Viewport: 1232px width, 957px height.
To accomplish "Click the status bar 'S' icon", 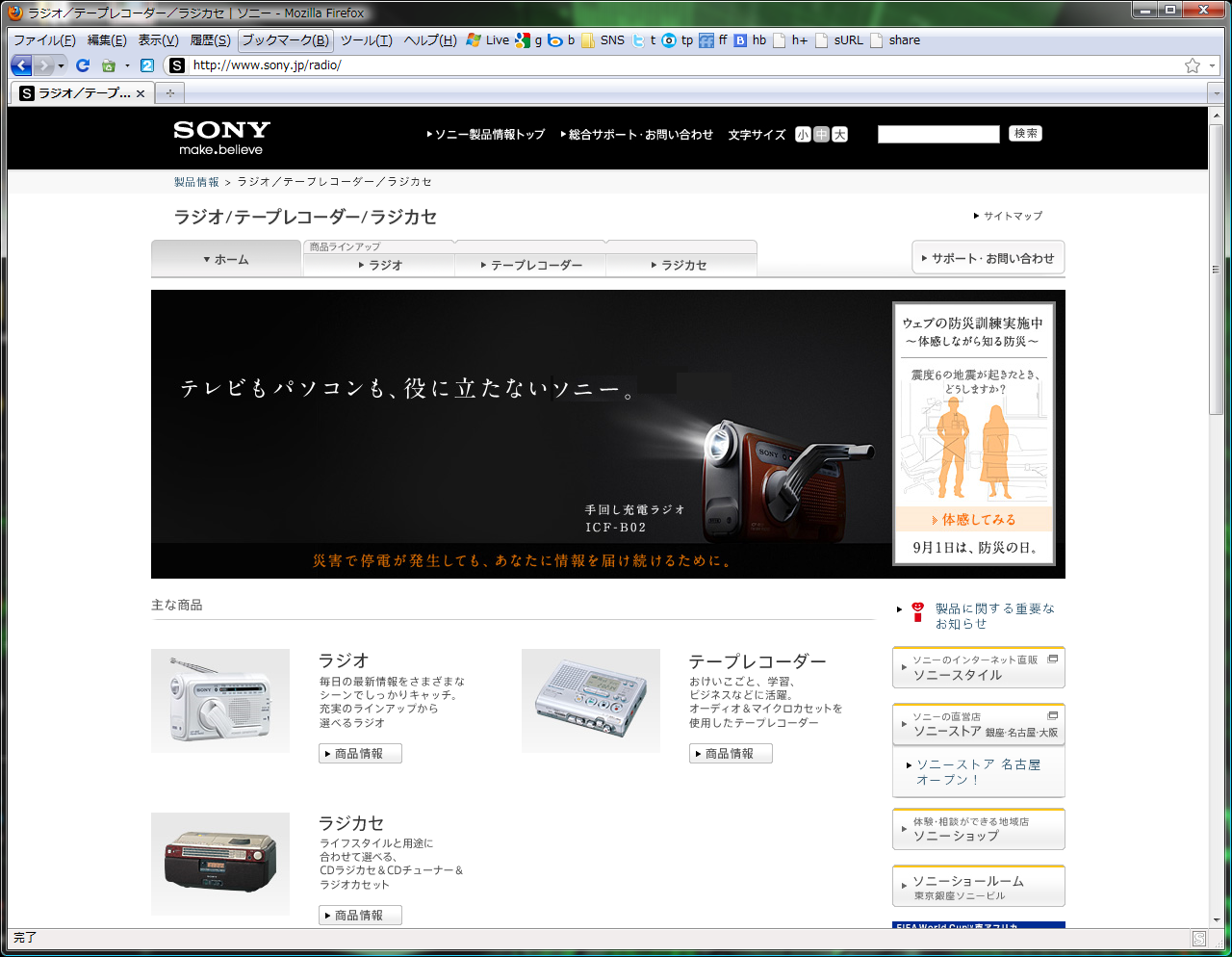I will (x=1199, y=938).
